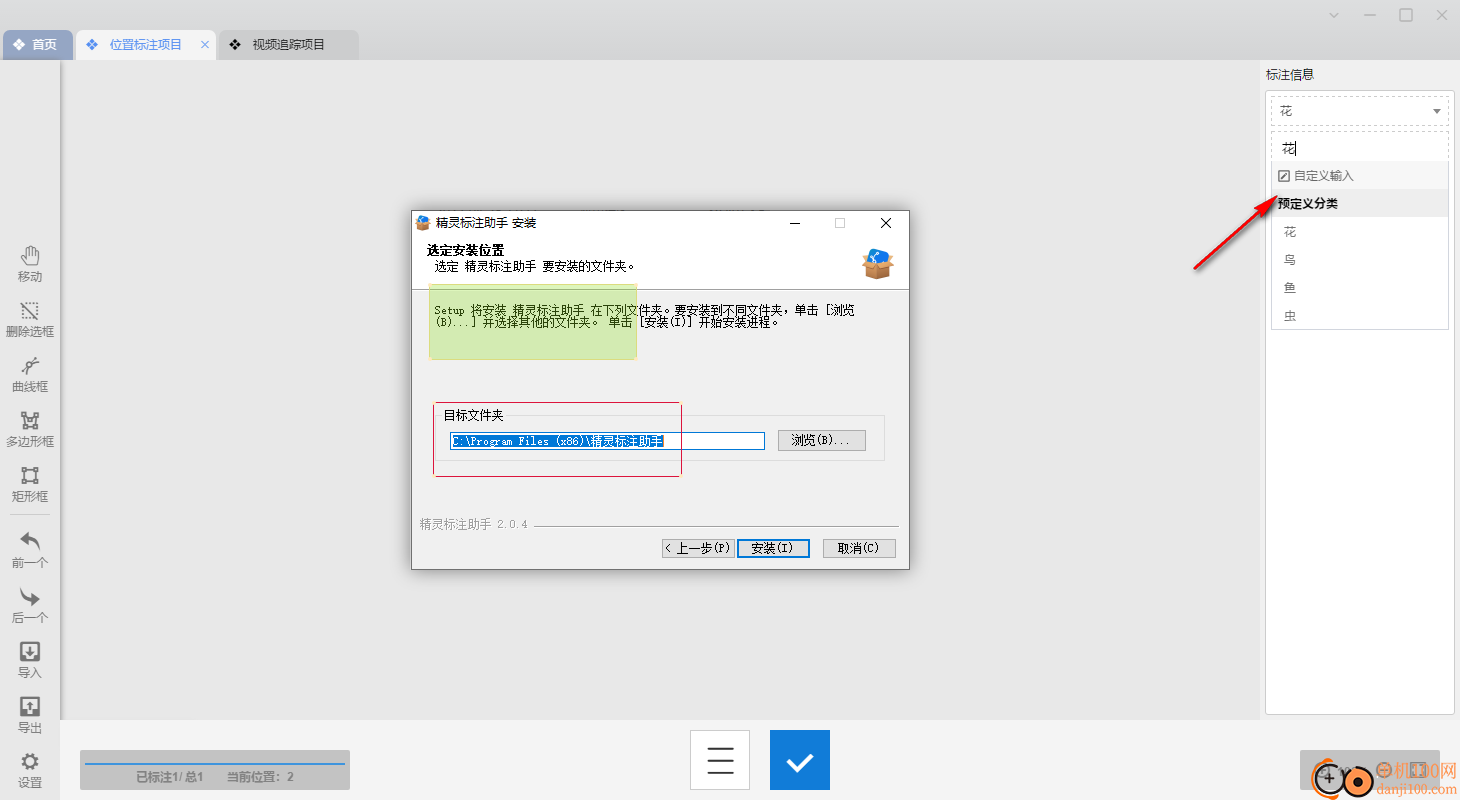The image size is (1460, 800).
Task: Click the 标注信息 panel title
Action: pyautogui.click(x=1290, y=75)
